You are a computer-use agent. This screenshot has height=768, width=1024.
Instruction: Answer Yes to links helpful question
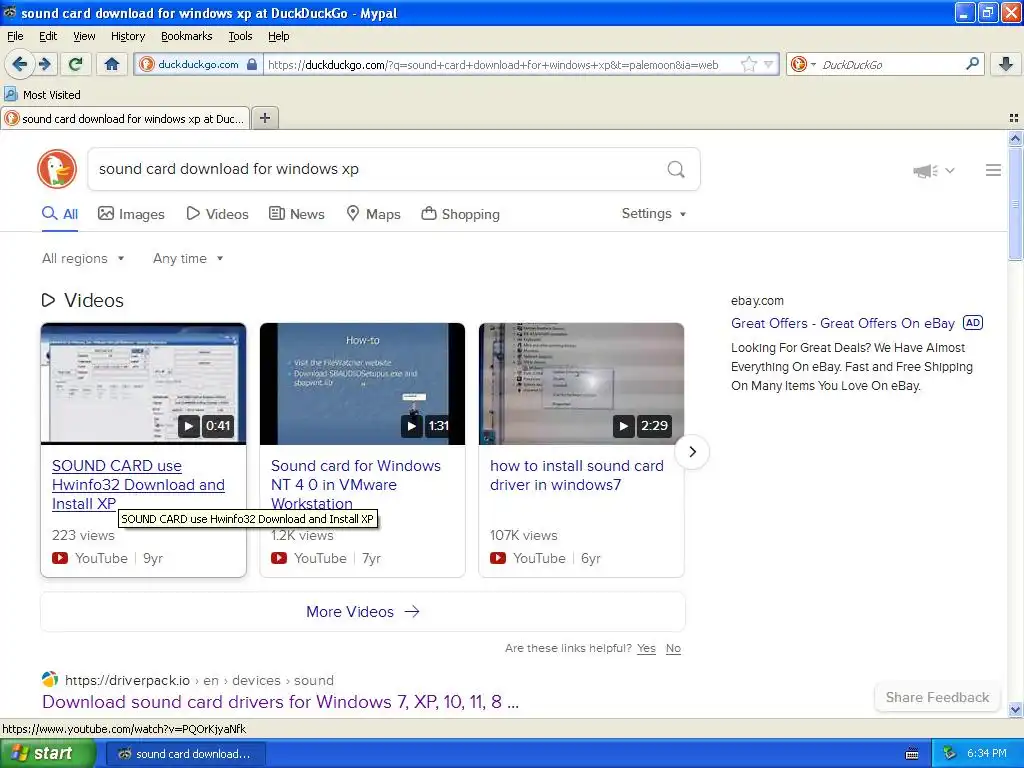[647, 648]
